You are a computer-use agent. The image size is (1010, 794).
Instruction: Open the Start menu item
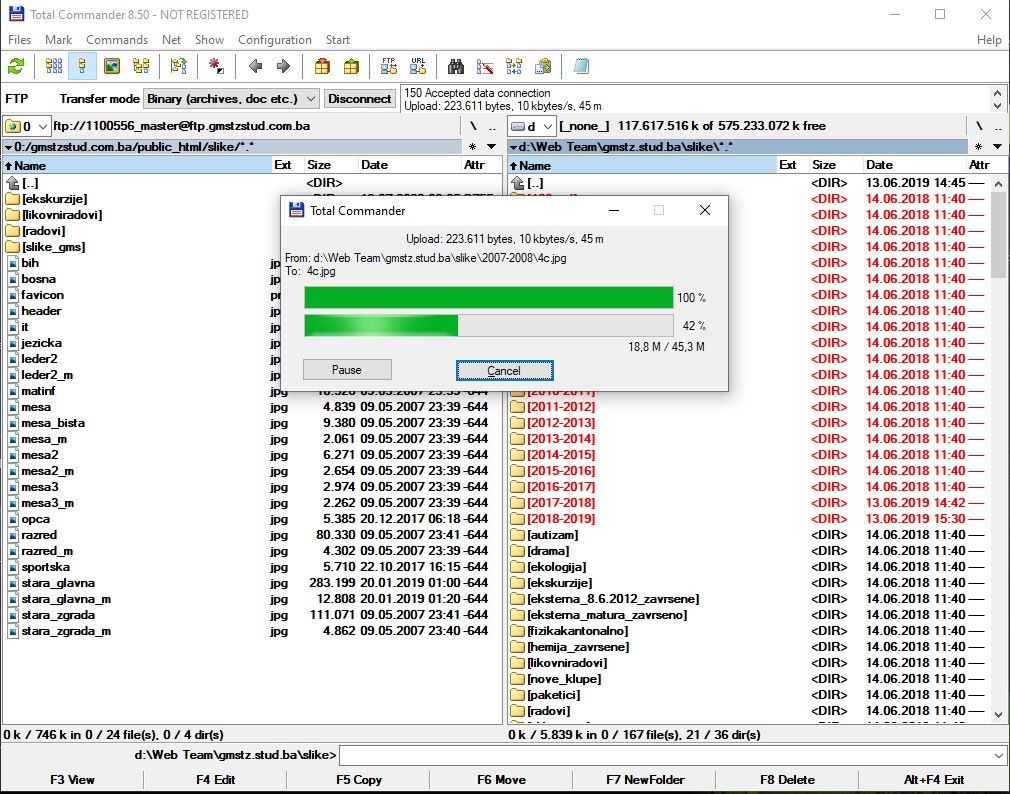coord(338,40)
